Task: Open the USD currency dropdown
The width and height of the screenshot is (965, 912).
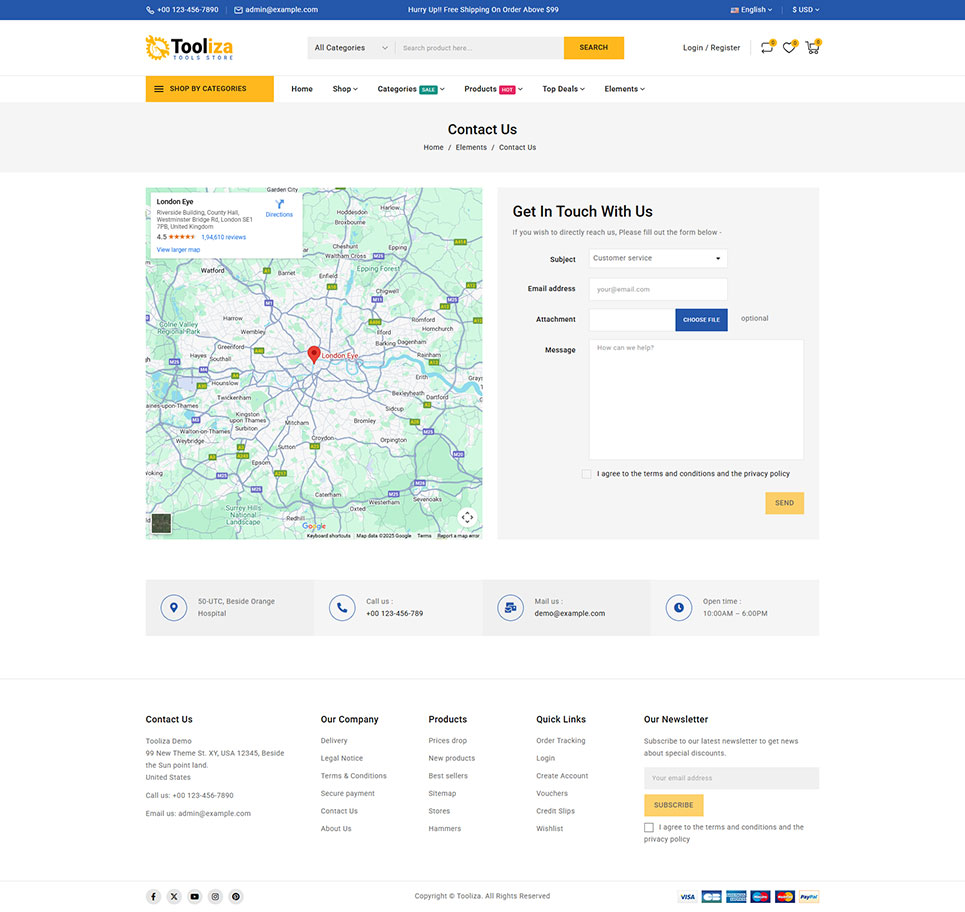Action: click(x=806, y=10)
